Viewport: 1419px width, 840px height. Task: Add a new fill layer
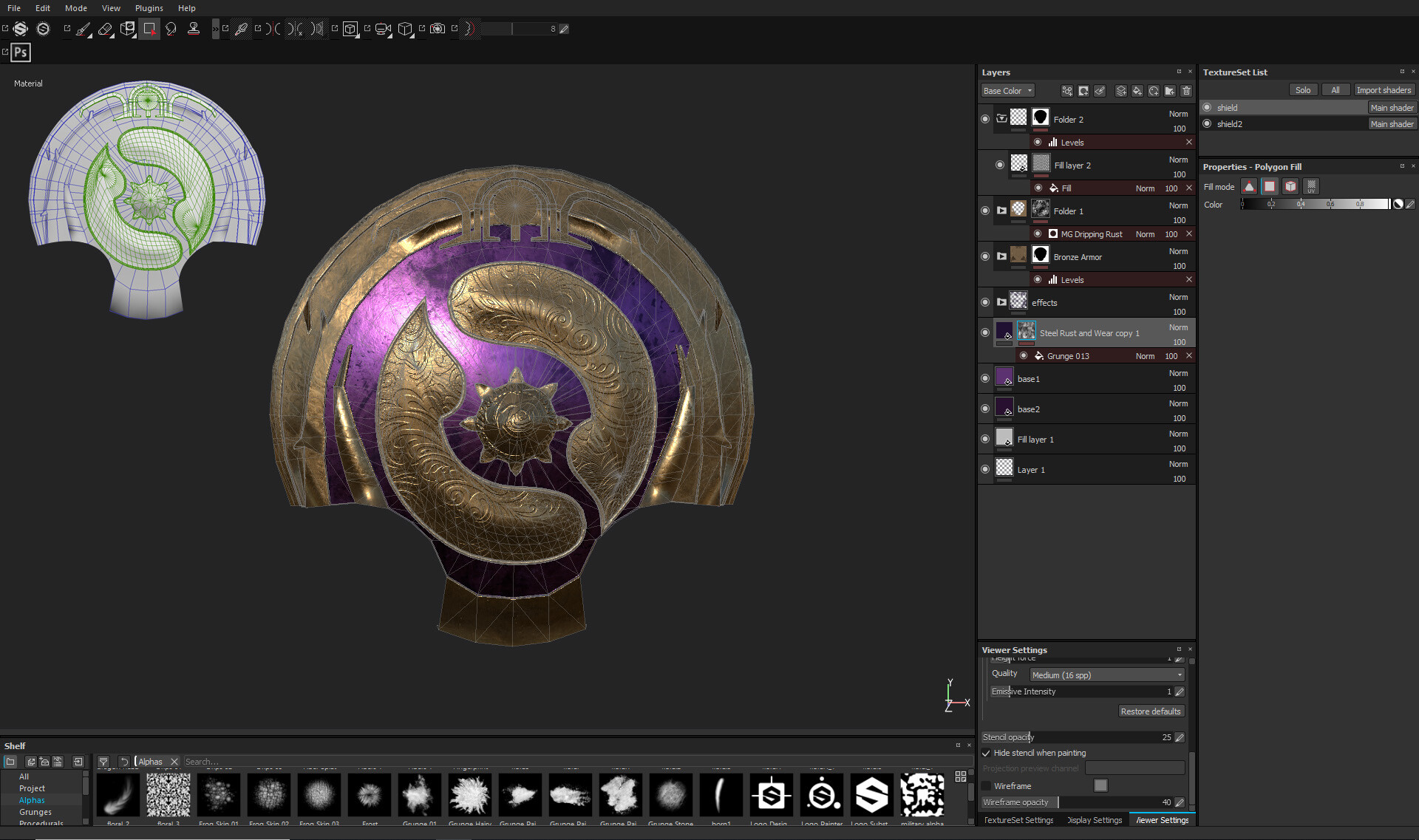pyautogui.click(x=1137, y=91)
